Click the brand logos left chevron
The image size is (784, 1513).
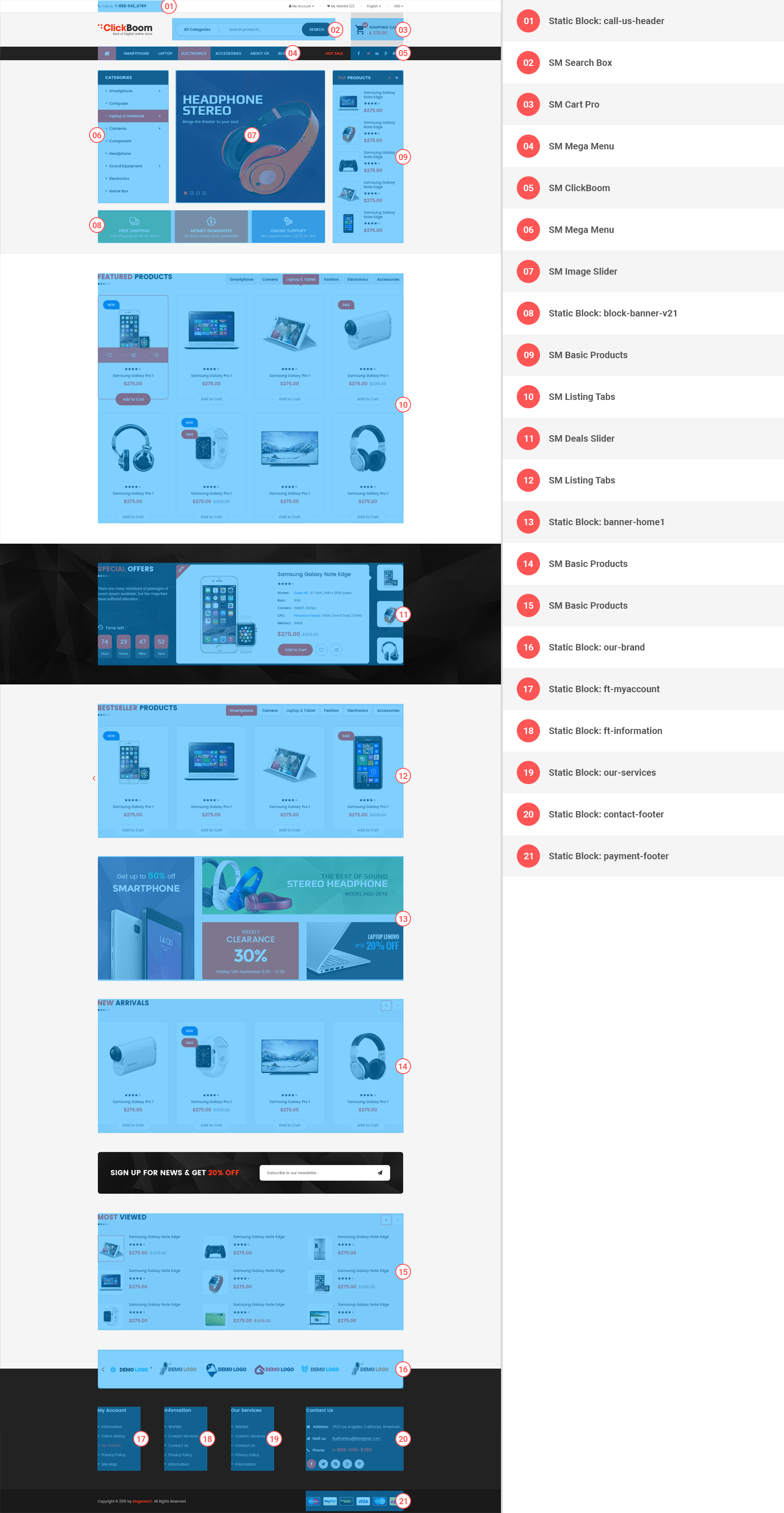[x=103, y=1369]
